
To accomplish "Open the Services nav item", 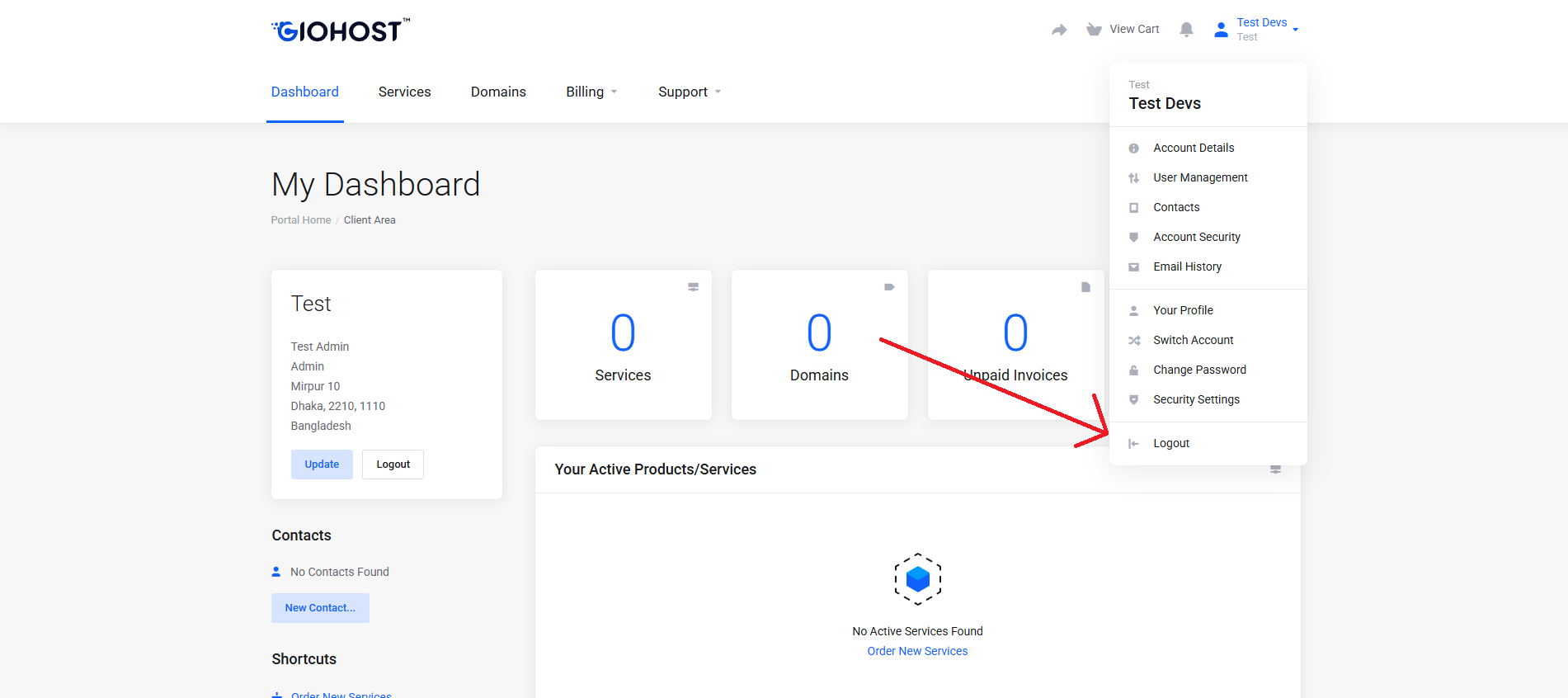I will click(405, 92).
